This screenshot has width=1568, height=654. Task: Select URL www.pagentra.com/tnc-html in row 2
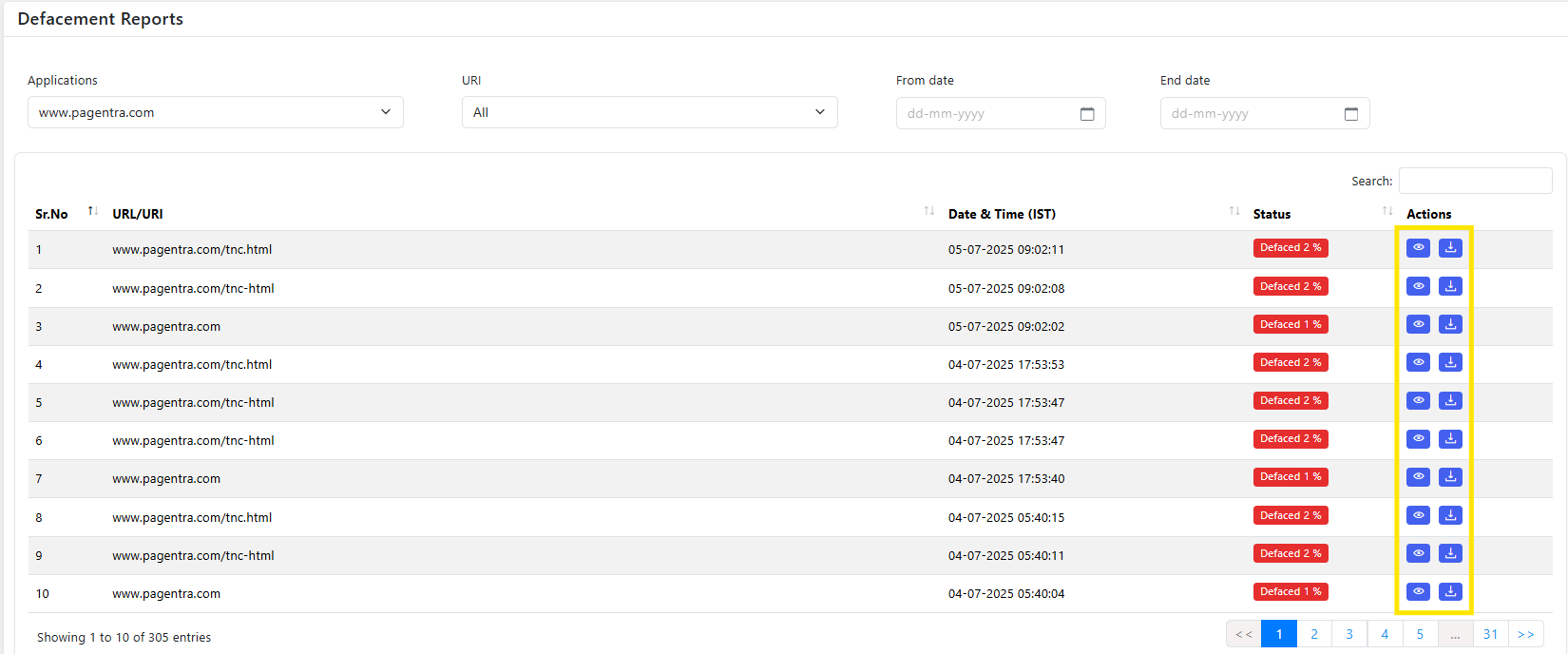click(193, 288)
